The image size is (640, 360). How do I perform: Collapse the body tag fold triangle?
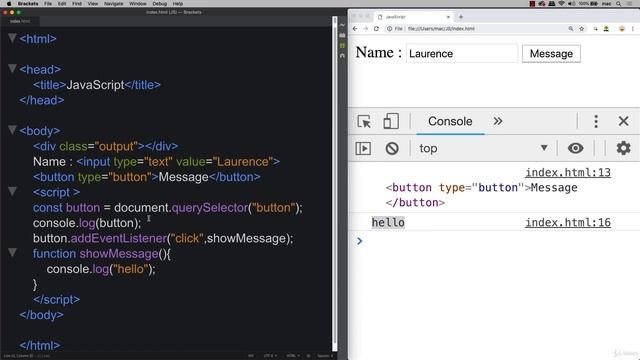point(12,130)
